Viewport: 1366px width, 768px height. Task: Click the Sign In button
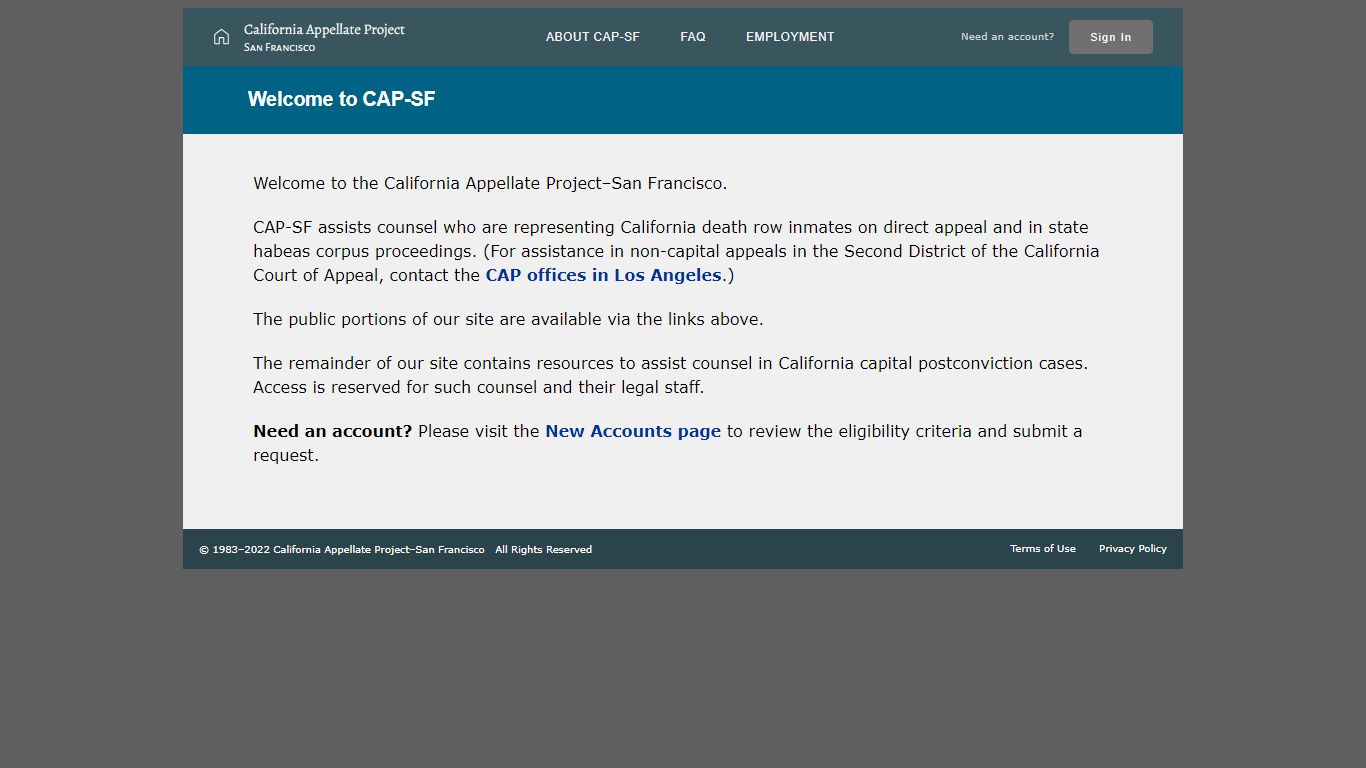[1110, 37]
